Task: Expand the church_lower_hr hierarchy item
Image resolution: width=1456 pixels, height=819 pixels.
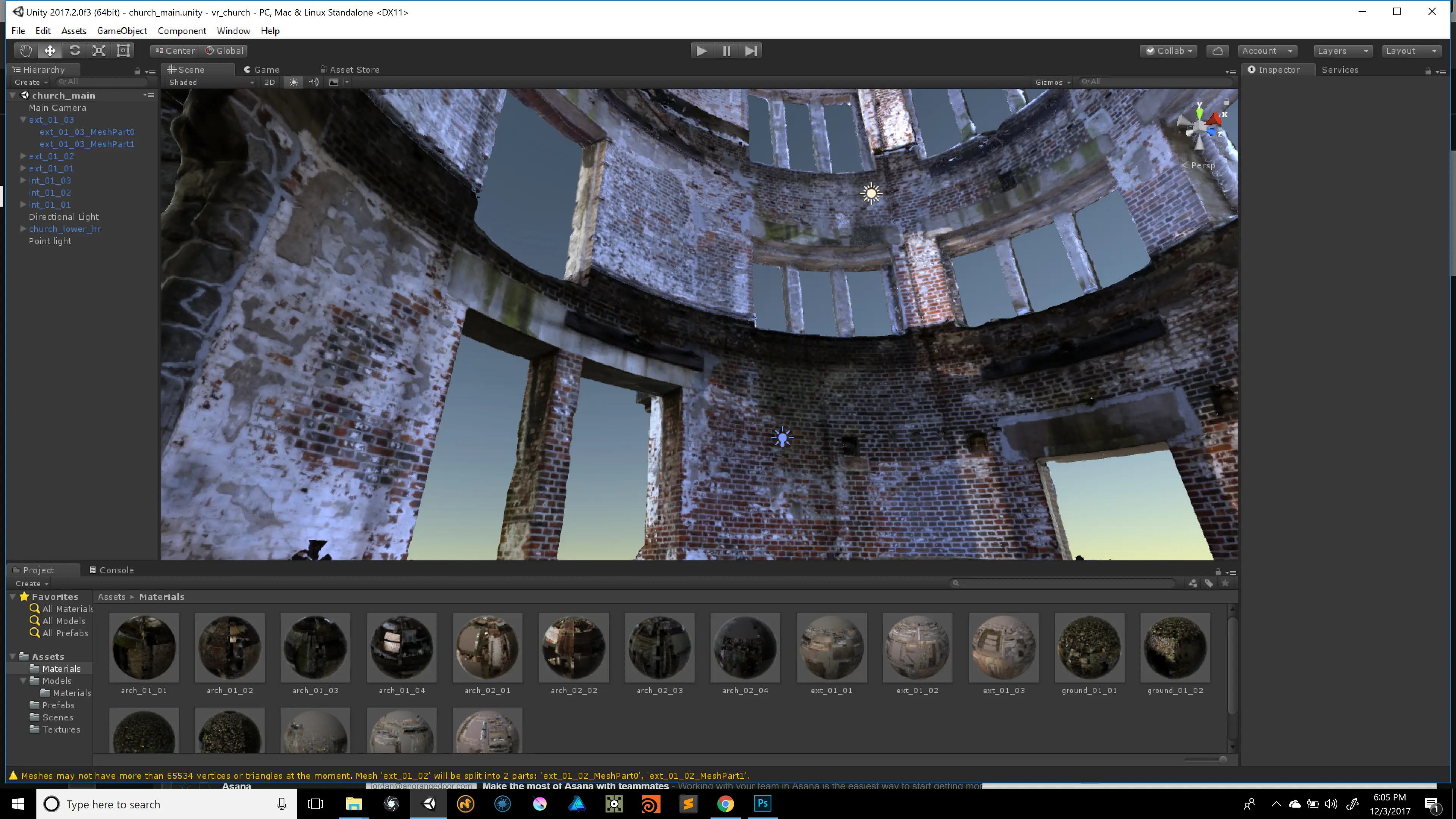Action: (x=23, y=229)
